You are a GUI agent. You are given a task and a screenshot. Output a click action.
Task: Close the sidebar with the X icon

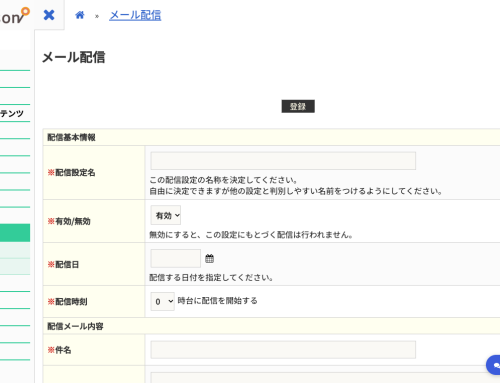[x=49, y=15]
